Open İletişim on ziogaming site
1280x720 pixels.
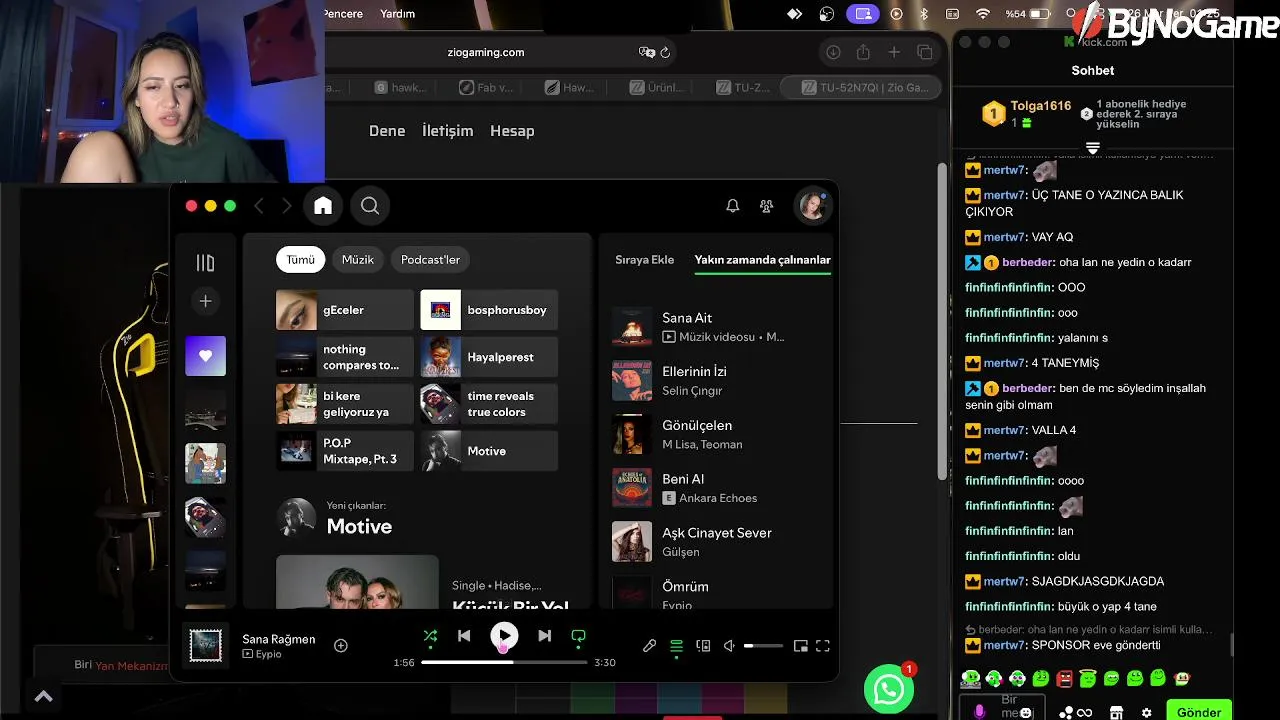tap(447, 131)
